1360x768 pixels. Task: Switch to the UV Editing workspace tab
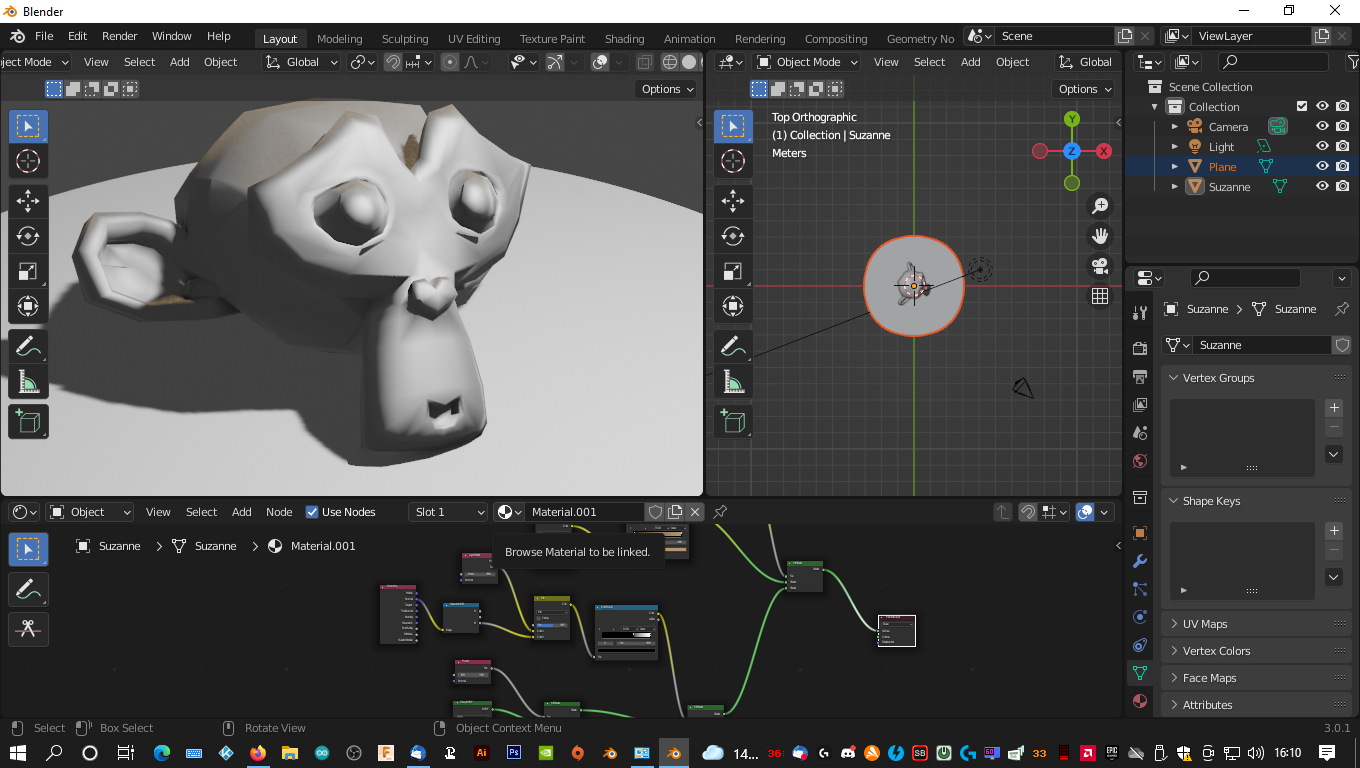tap(474, 39)
